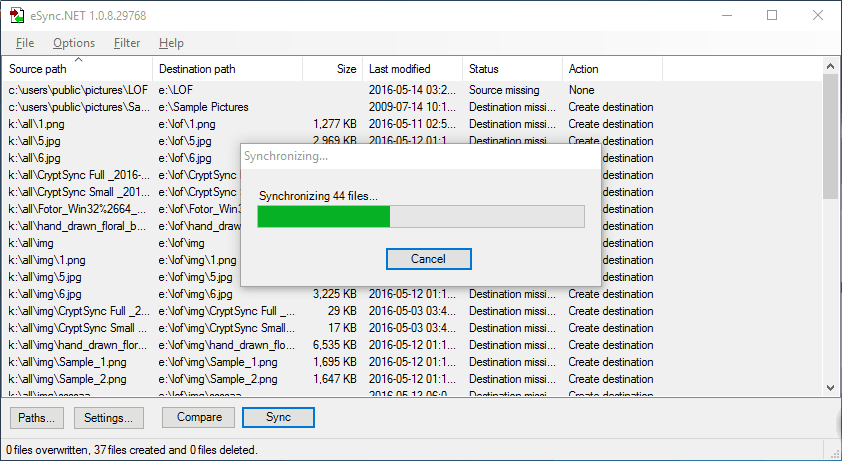Select source row k:\all\img\5.jpg
The image size is (842, 461).
(45, 277)
